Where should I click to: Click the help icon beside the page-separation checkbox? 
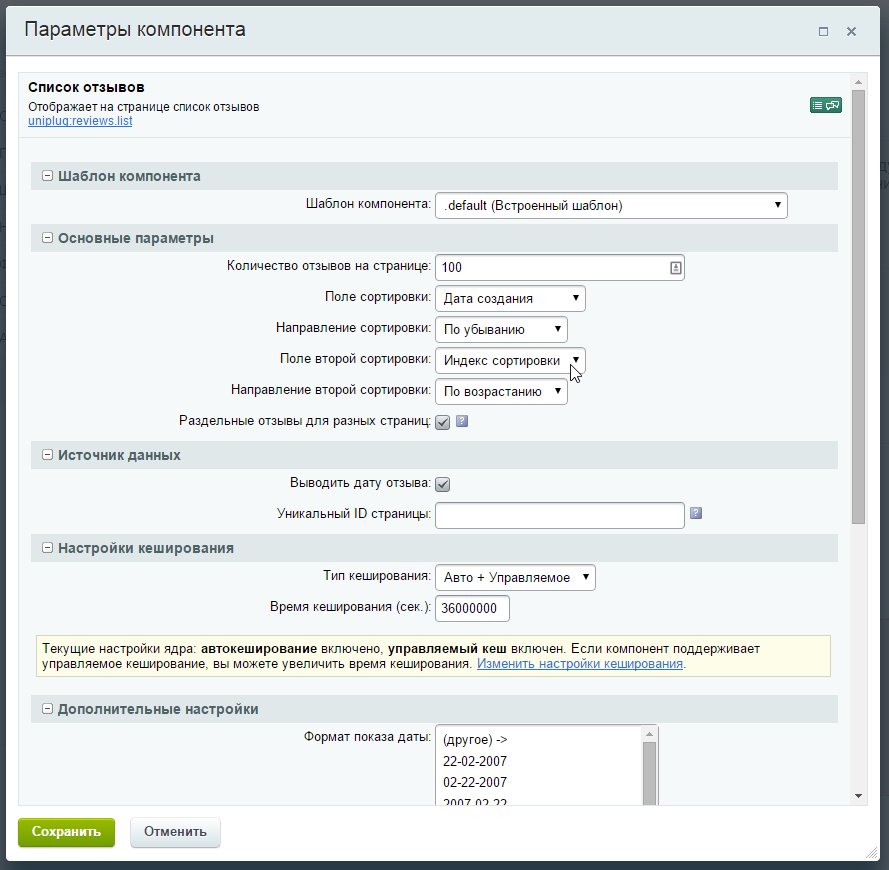[460, 422]
